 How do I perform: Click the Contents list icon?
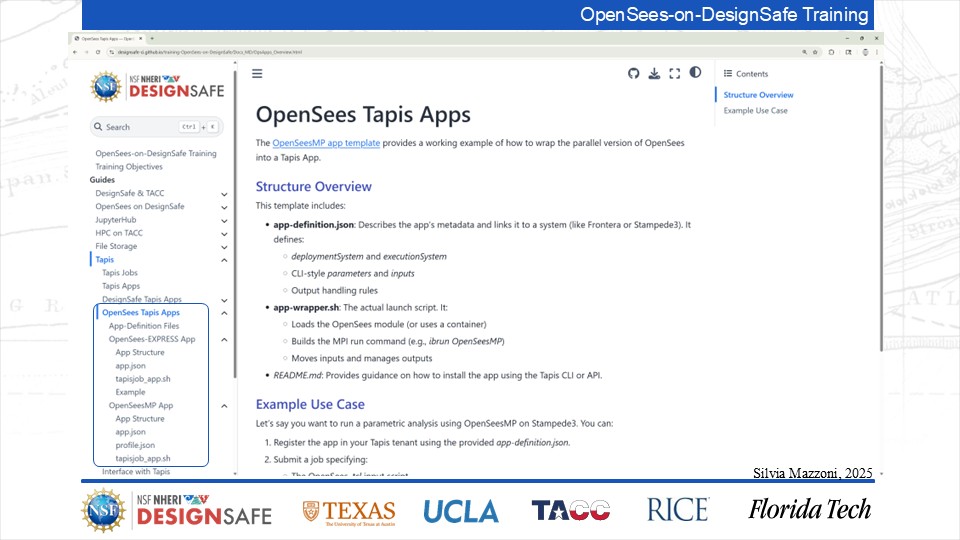[x=728, y=74]
